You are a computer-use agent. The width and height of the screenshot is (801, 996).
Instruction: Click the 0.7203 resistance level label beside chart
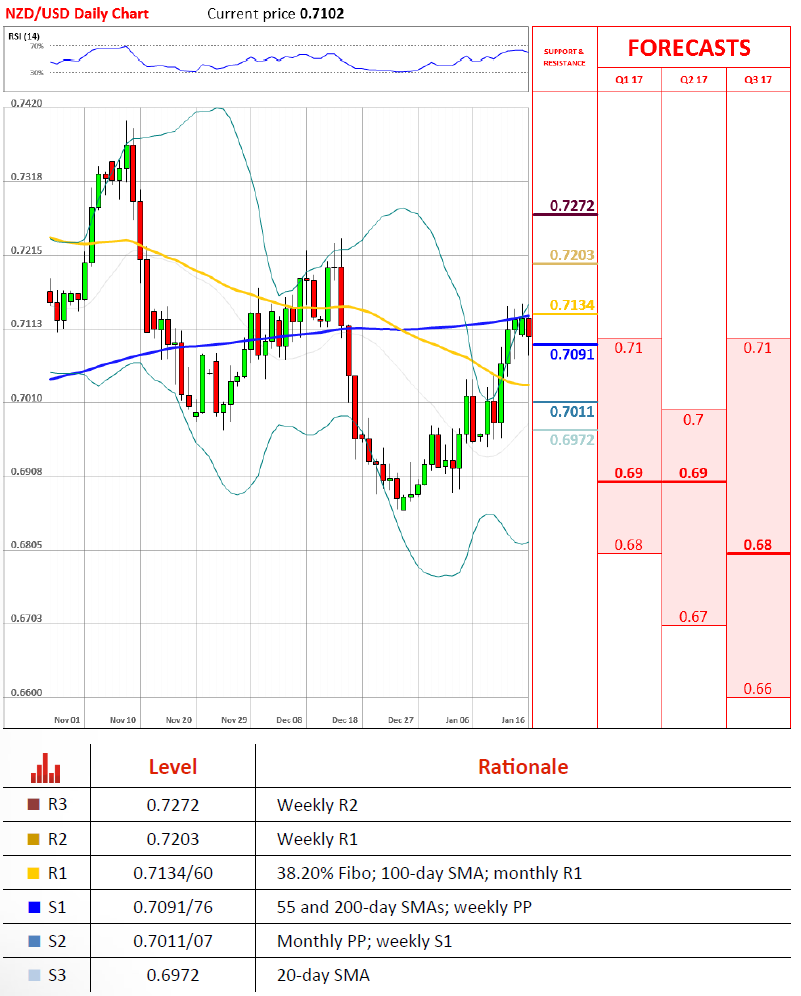coord(572,255)
